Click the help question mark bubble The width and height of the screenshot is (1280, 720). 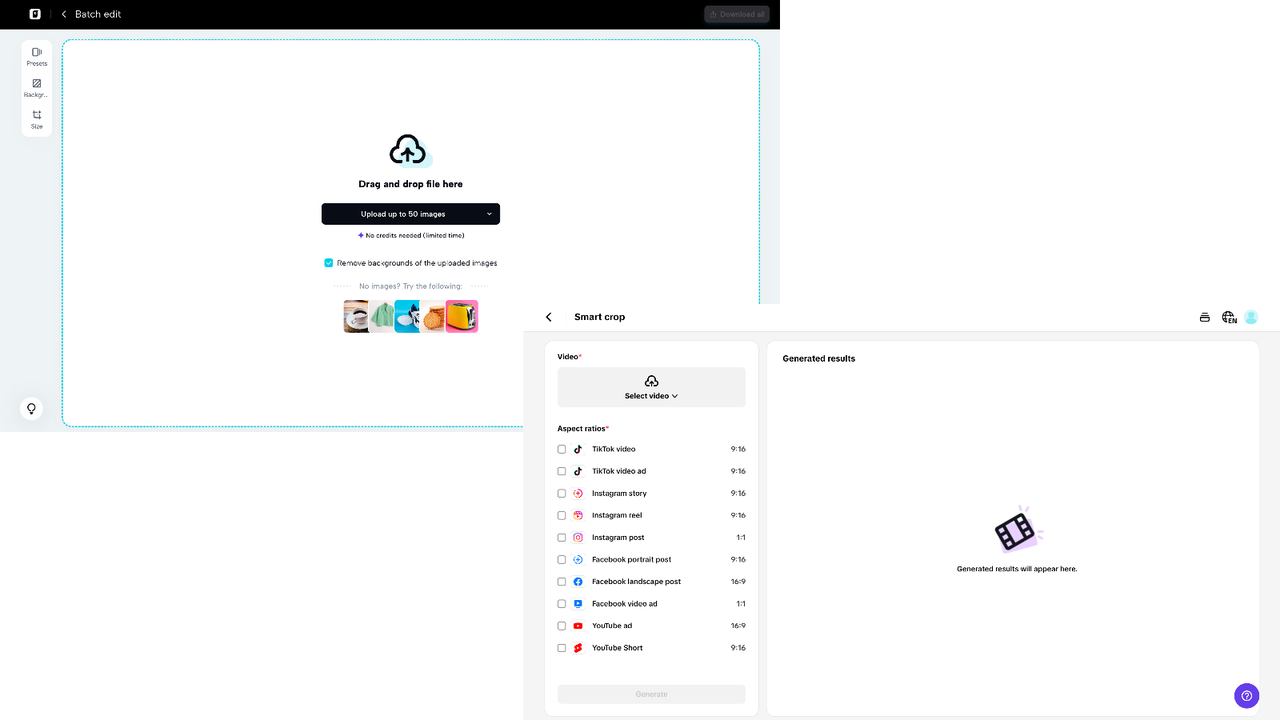click(1246, 695)
